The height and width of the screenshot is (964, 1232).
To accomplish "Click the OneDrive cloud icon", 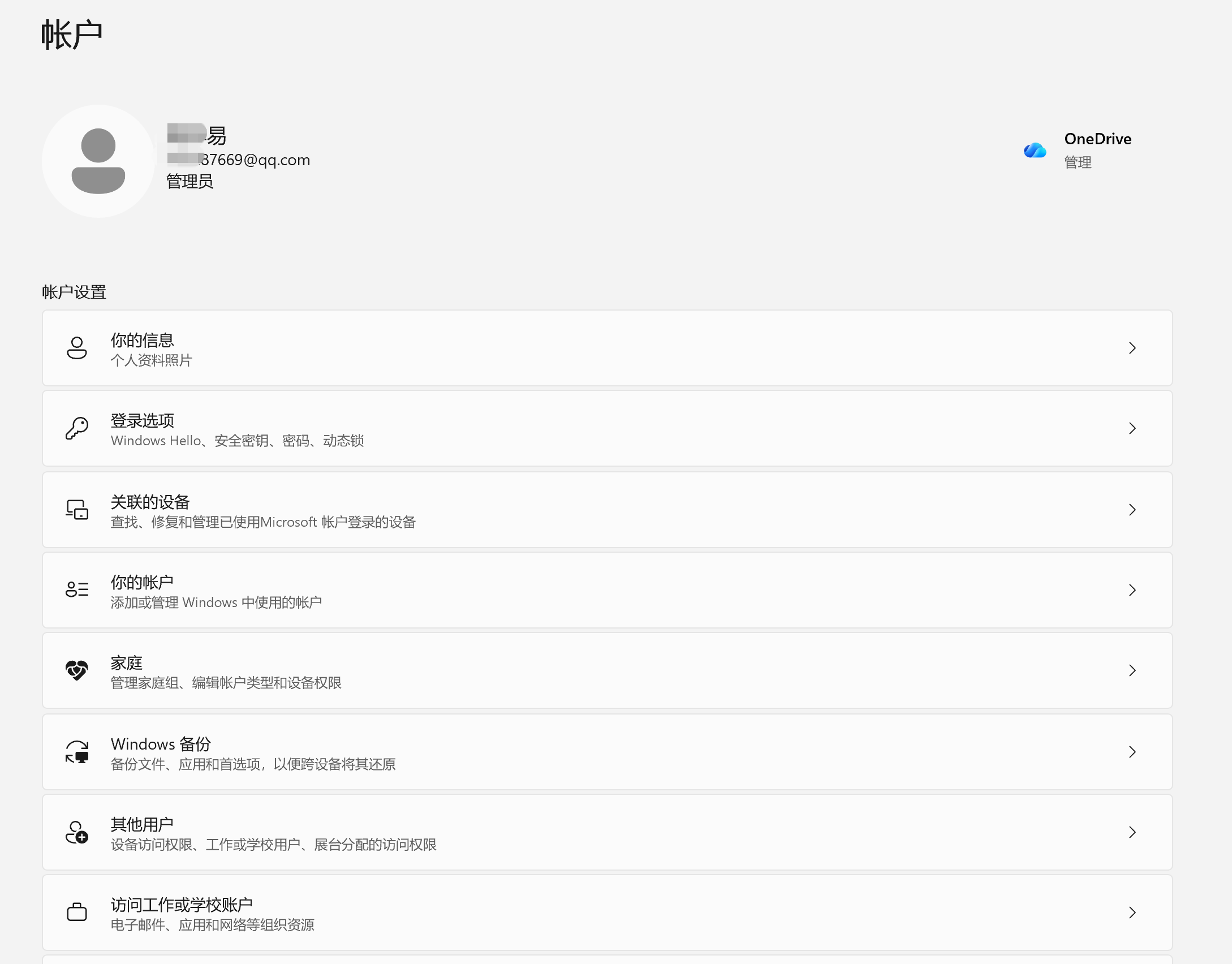I will coord(1035,150).
